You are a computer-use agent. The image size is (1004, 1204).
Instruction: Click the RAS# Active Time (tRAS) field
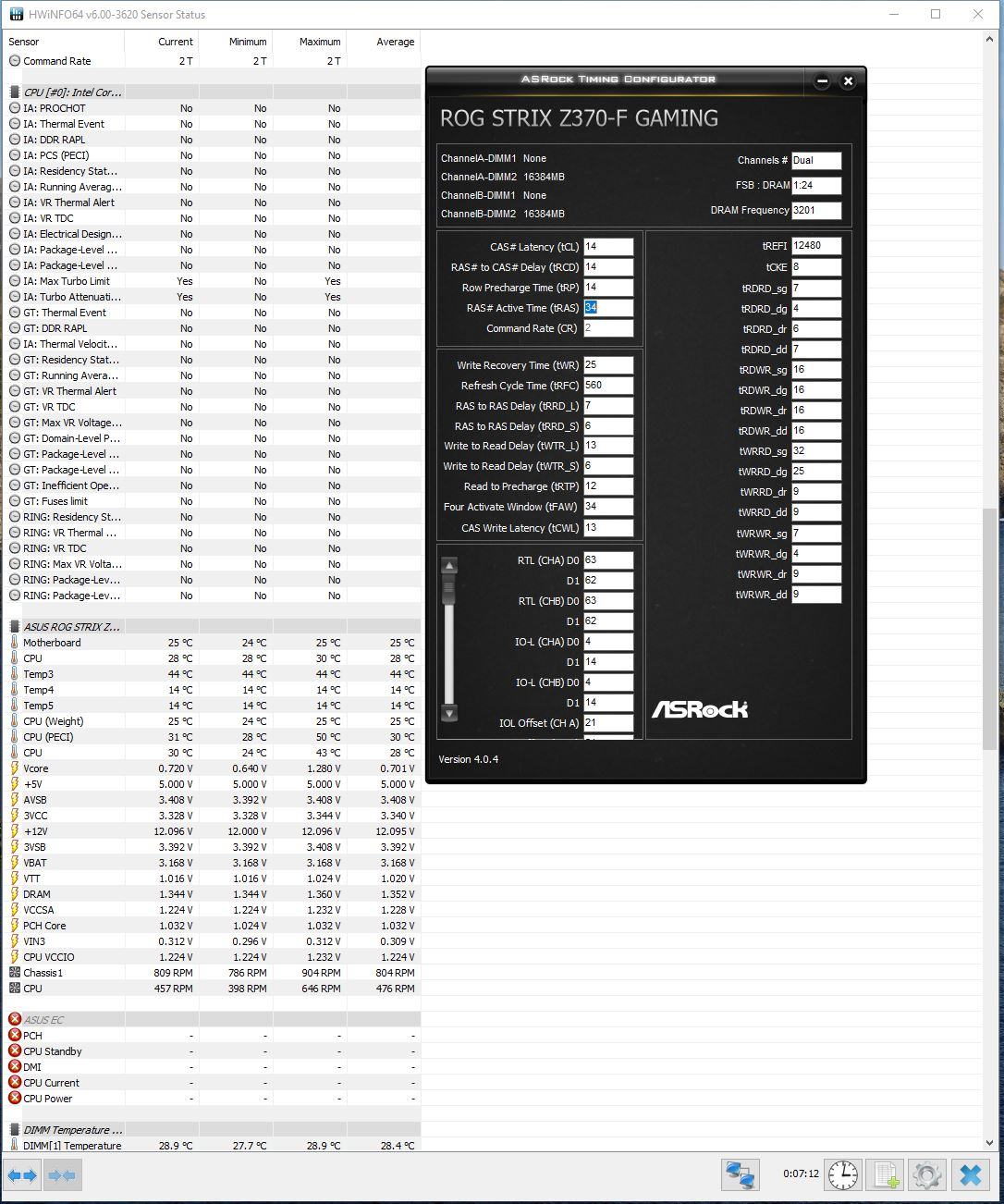coord(608,308)
